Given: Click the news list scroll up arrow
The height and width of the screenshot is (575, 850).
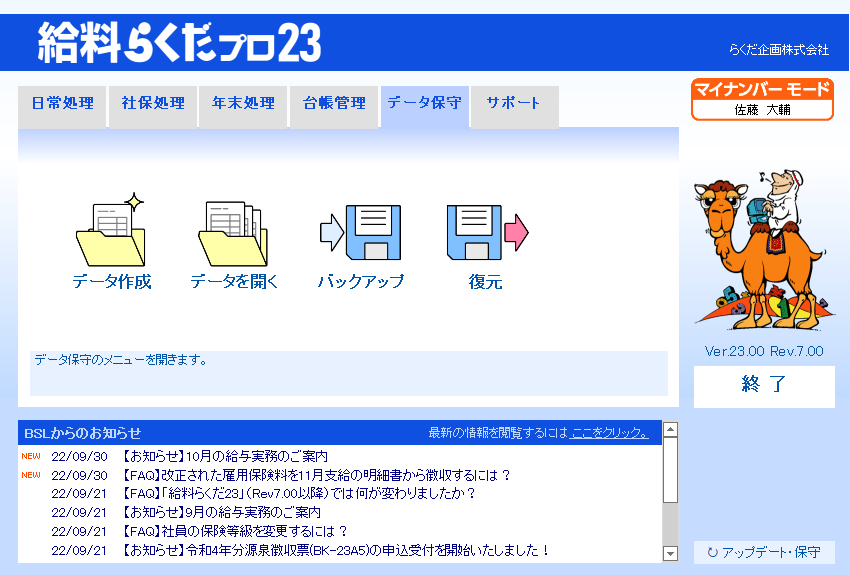Looking at the screenshot, I should click(671, 430).
